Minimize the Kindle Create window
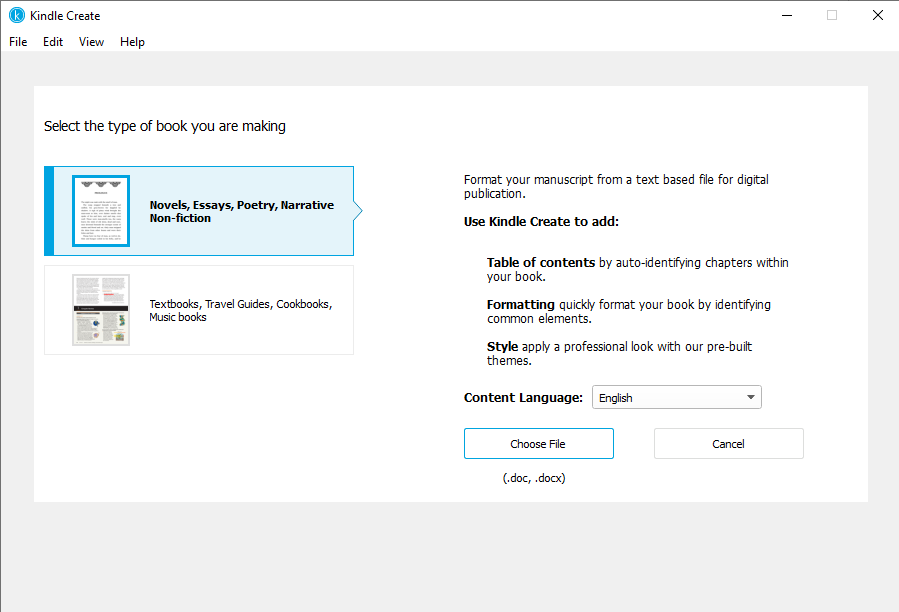 point(787,15)
